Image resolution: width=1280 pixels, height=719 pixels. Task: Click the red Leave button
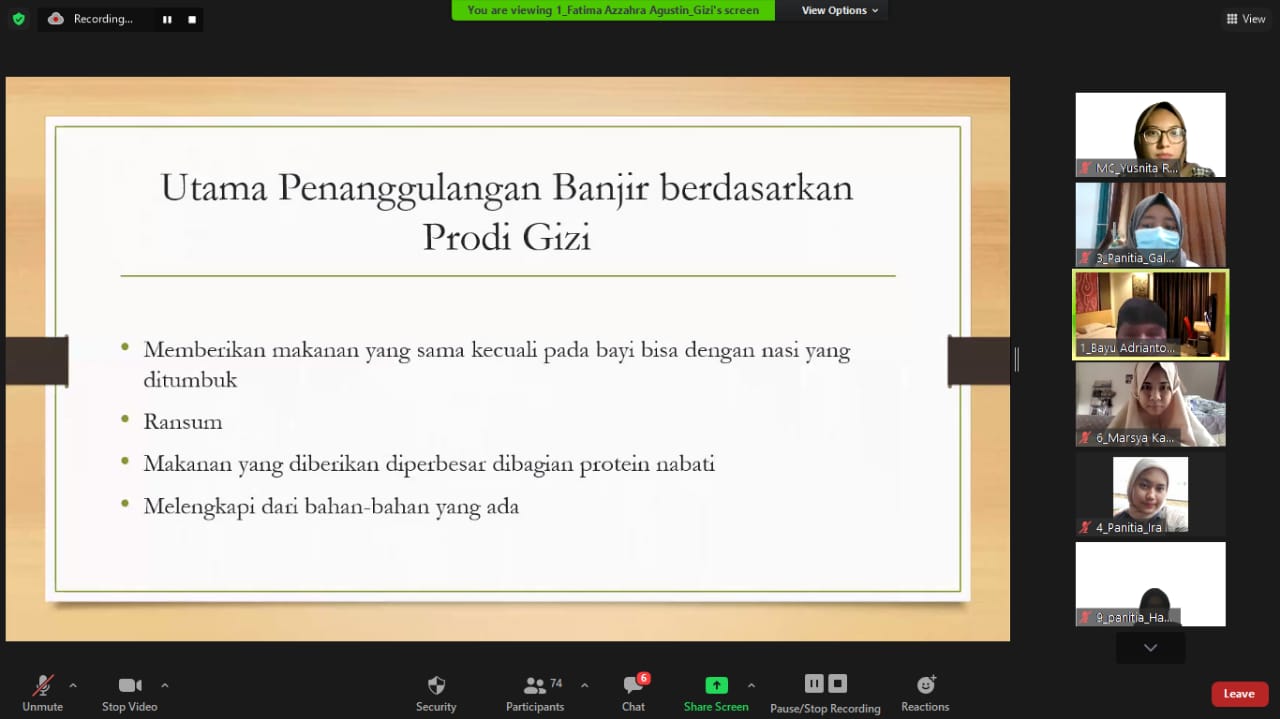tap(1239, 694)
